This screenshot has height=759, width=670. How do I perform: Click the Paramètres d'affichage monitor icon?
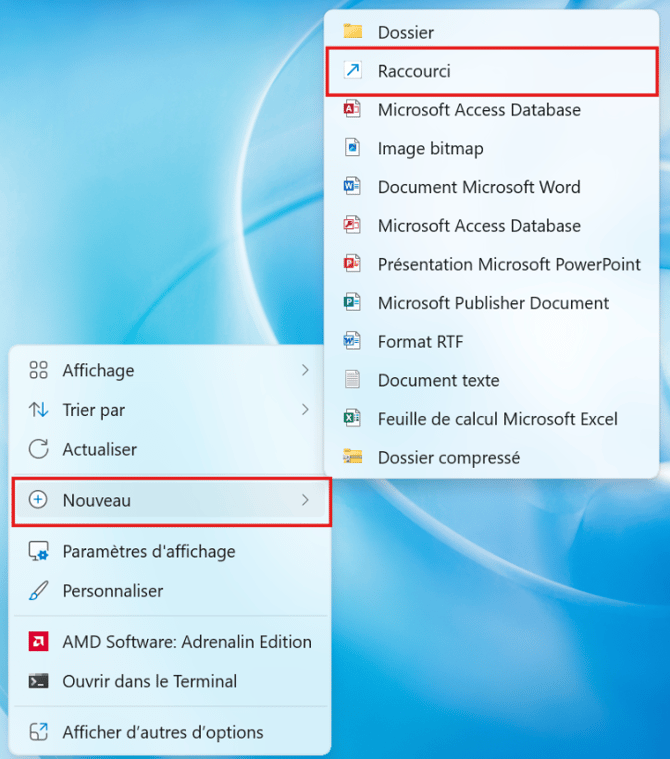click(39, 551)
